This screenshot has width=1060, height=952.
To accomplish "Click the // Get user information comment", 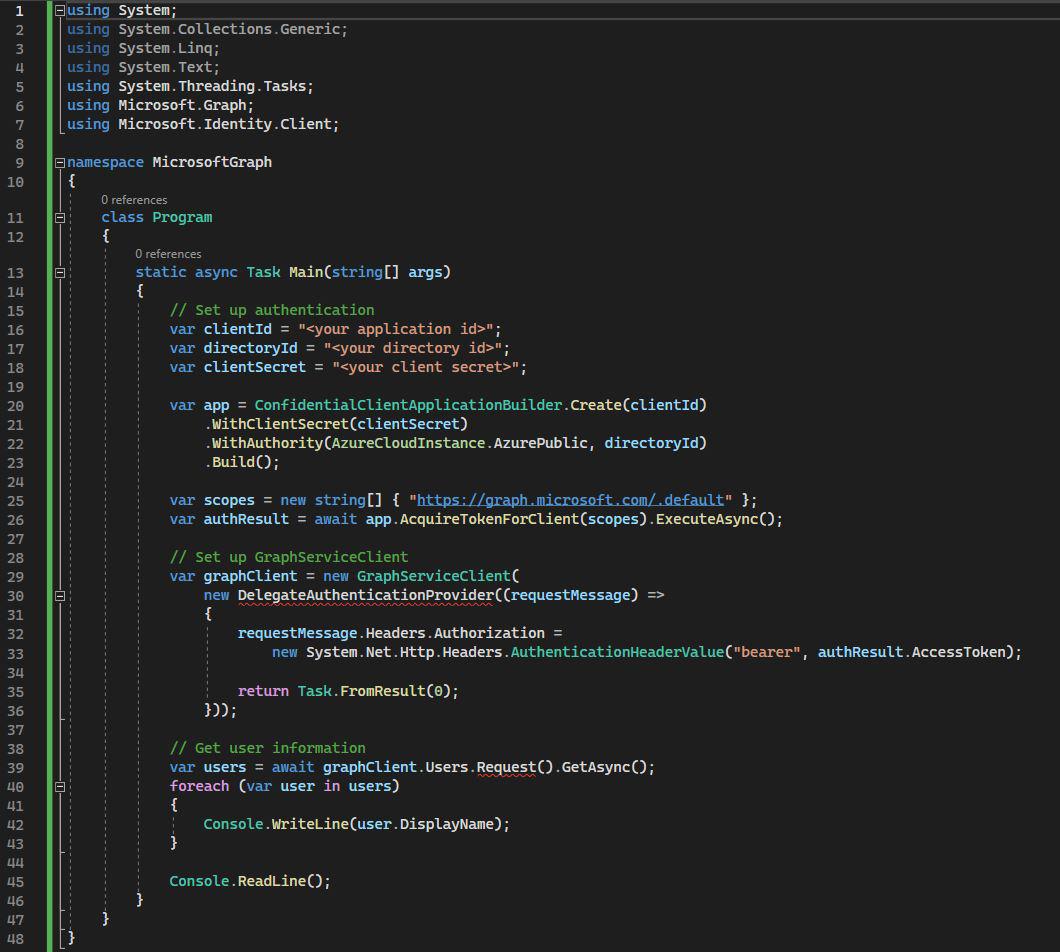I will (x=268, y=748).
